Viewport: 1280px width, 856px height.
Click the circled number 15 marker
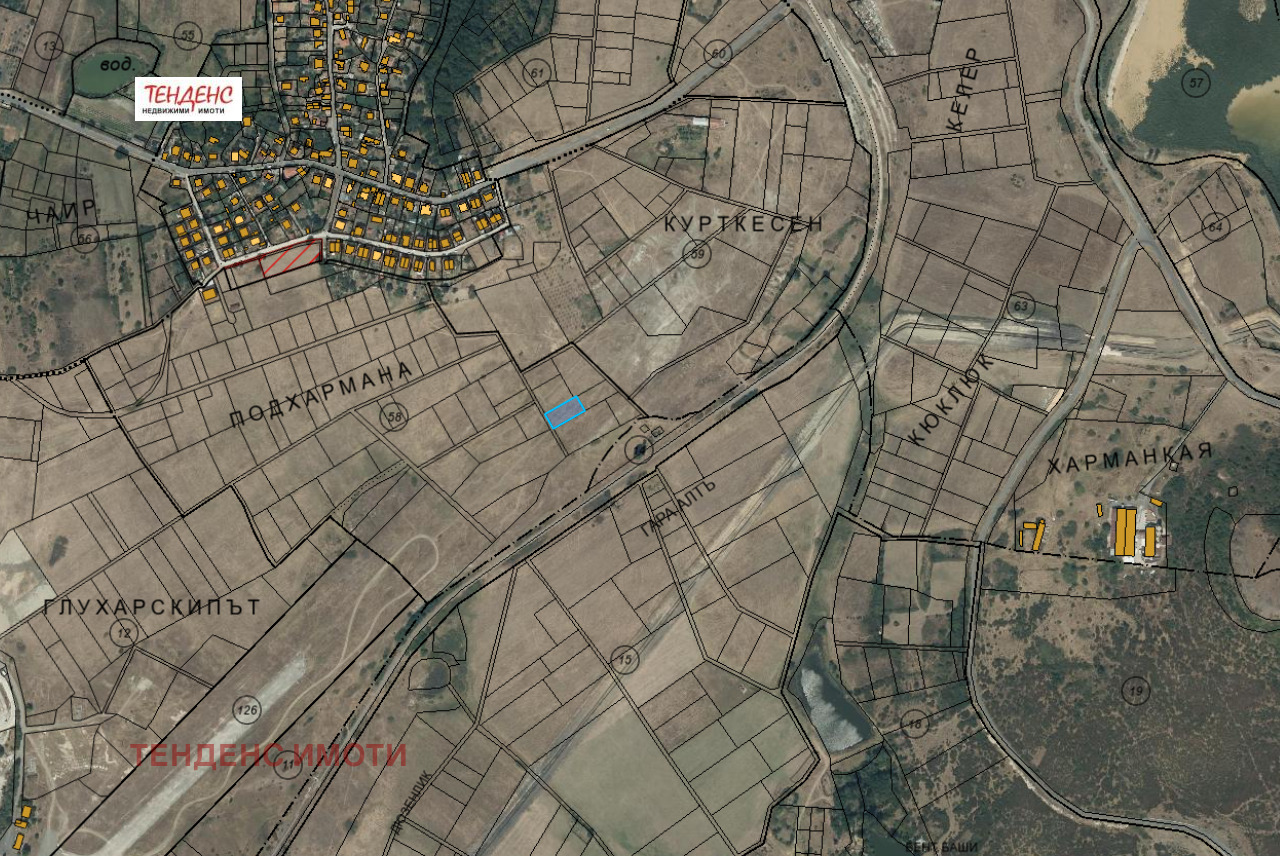pyautogui.click(x=625, y=658)
